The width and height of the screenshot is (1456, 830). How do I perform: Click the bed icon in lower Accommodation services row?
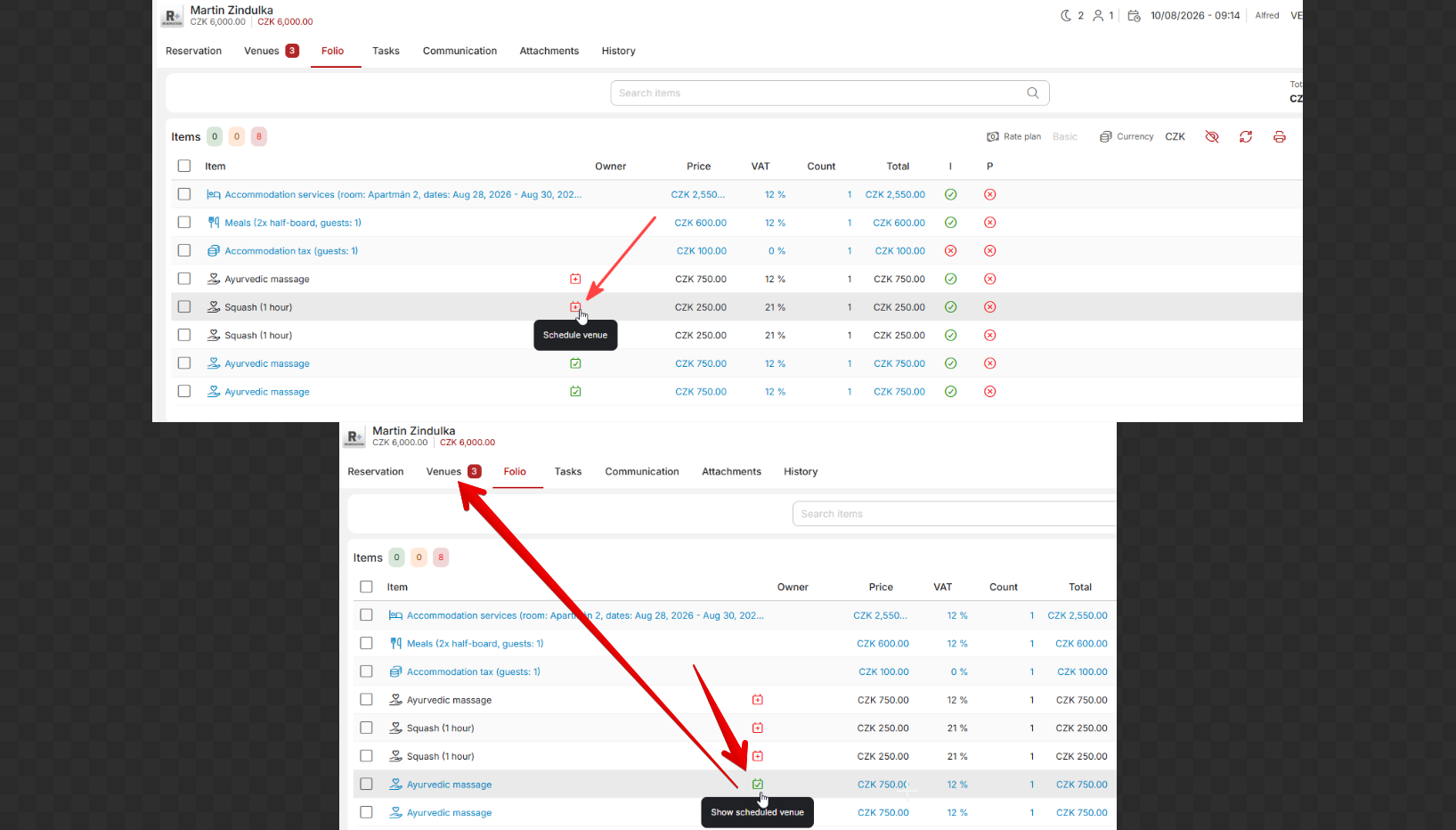396,615
